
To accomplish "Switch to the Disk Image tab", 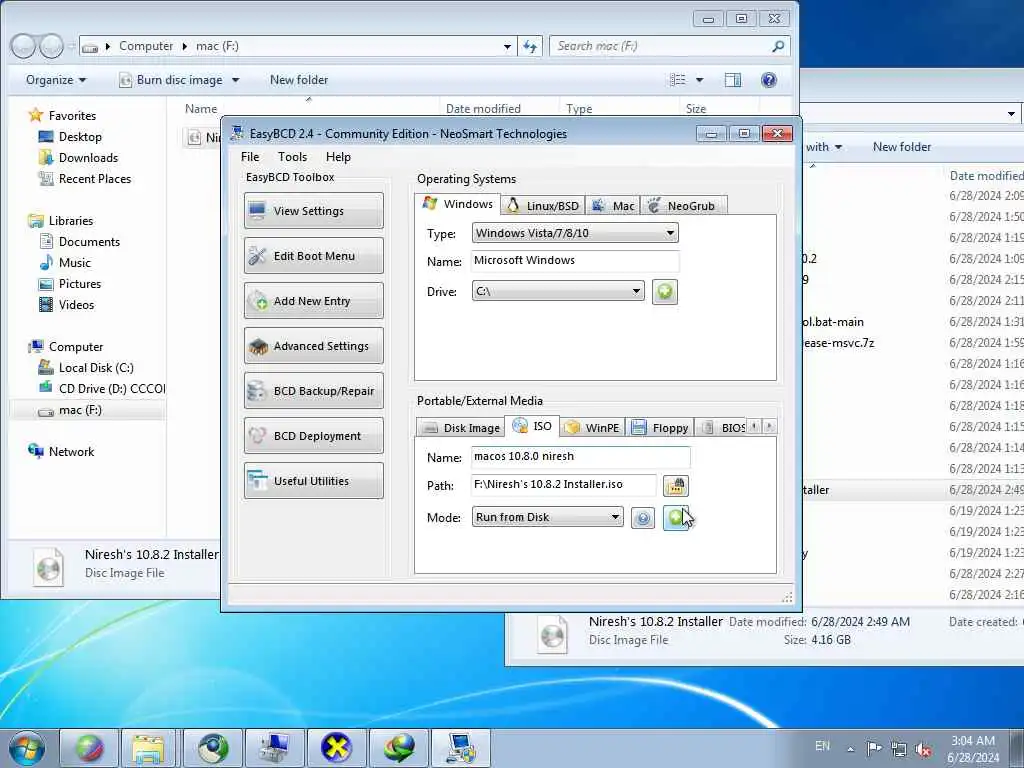I will click(460, 428).
